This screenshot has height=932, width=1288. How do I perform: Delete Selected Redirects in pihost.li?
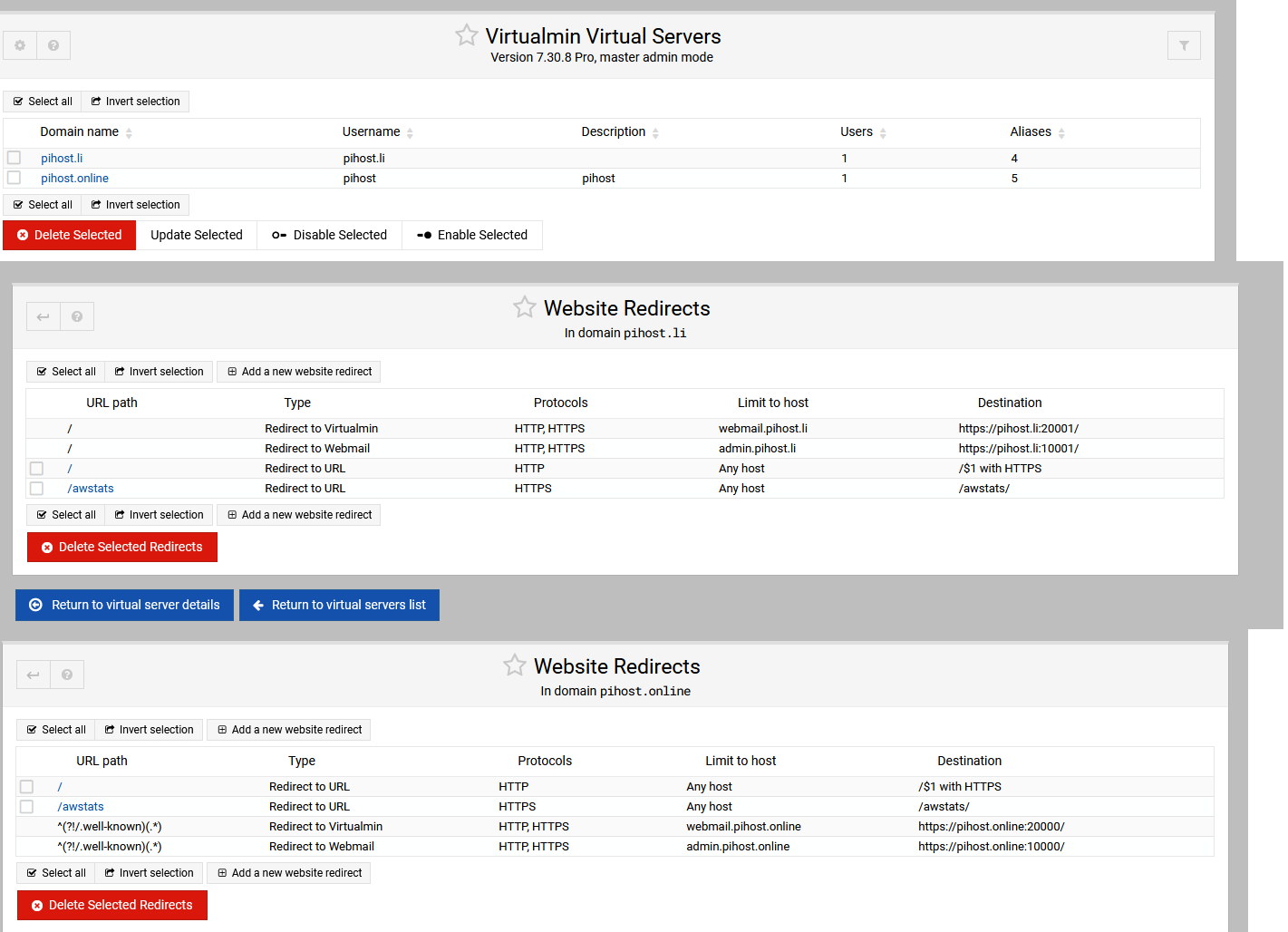(x=122, y=547)
